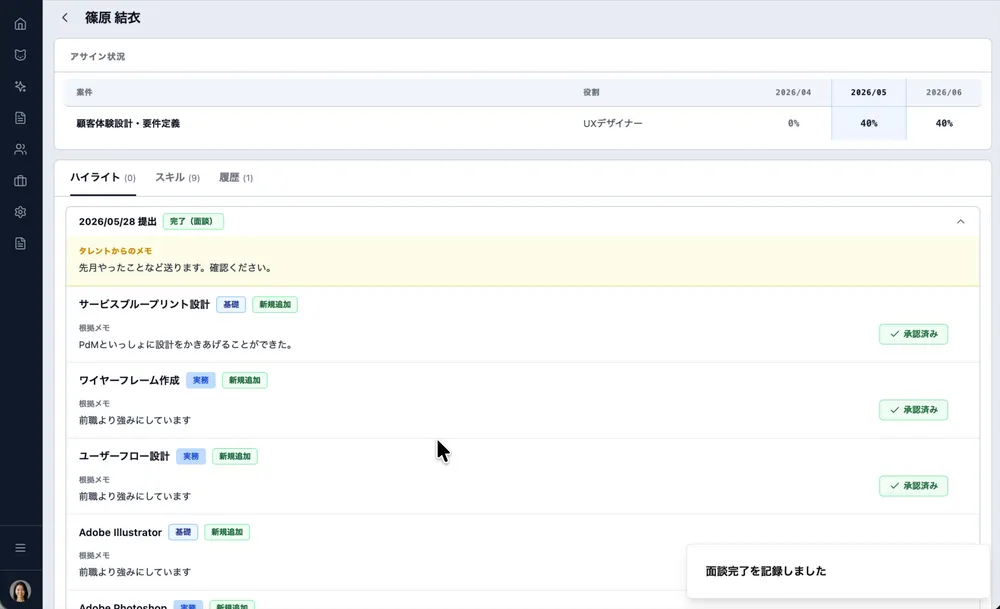Click the ユーザーフロー設計 skill name
The image size is (1000, 609).
click(x=124, y=456)
